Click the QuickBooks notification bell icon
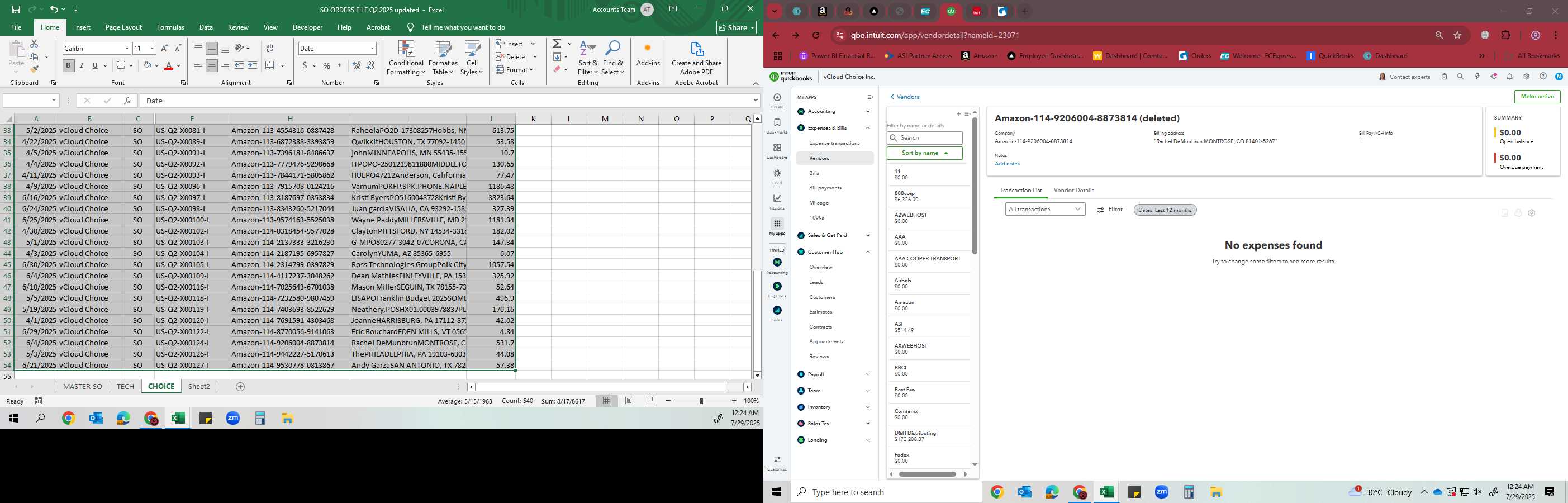The width and height of the screenshot is (1568, 503). pos(1509,77)
